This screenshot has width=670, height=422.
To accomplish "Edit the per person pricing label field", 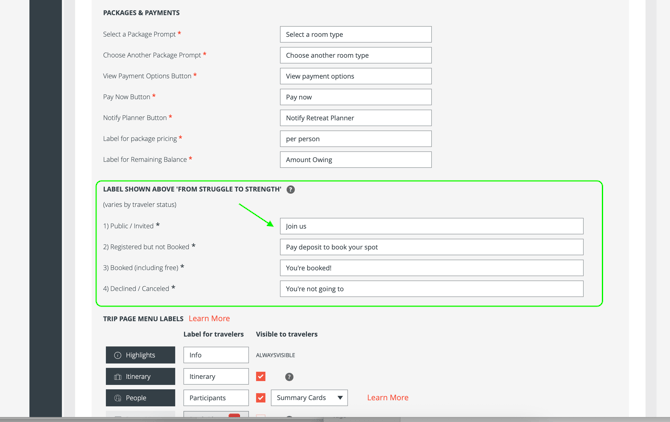I will click(x=356, y=139).
